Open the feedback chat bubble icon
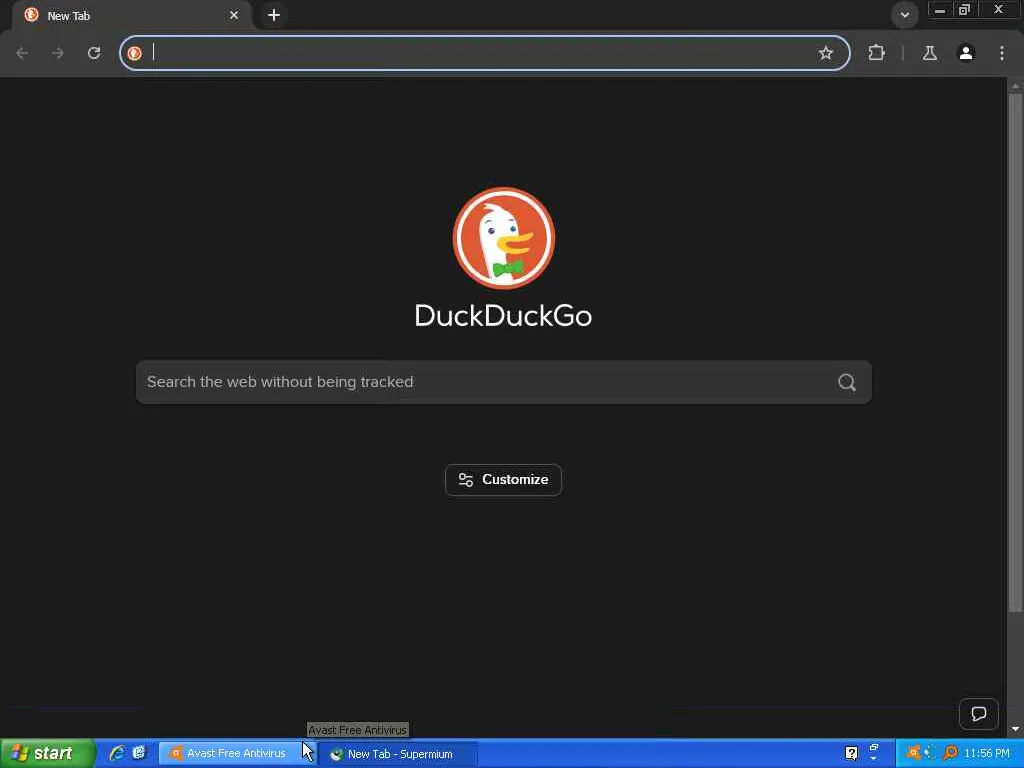This screenshot has width=1024, height=768. coord(978,714)
